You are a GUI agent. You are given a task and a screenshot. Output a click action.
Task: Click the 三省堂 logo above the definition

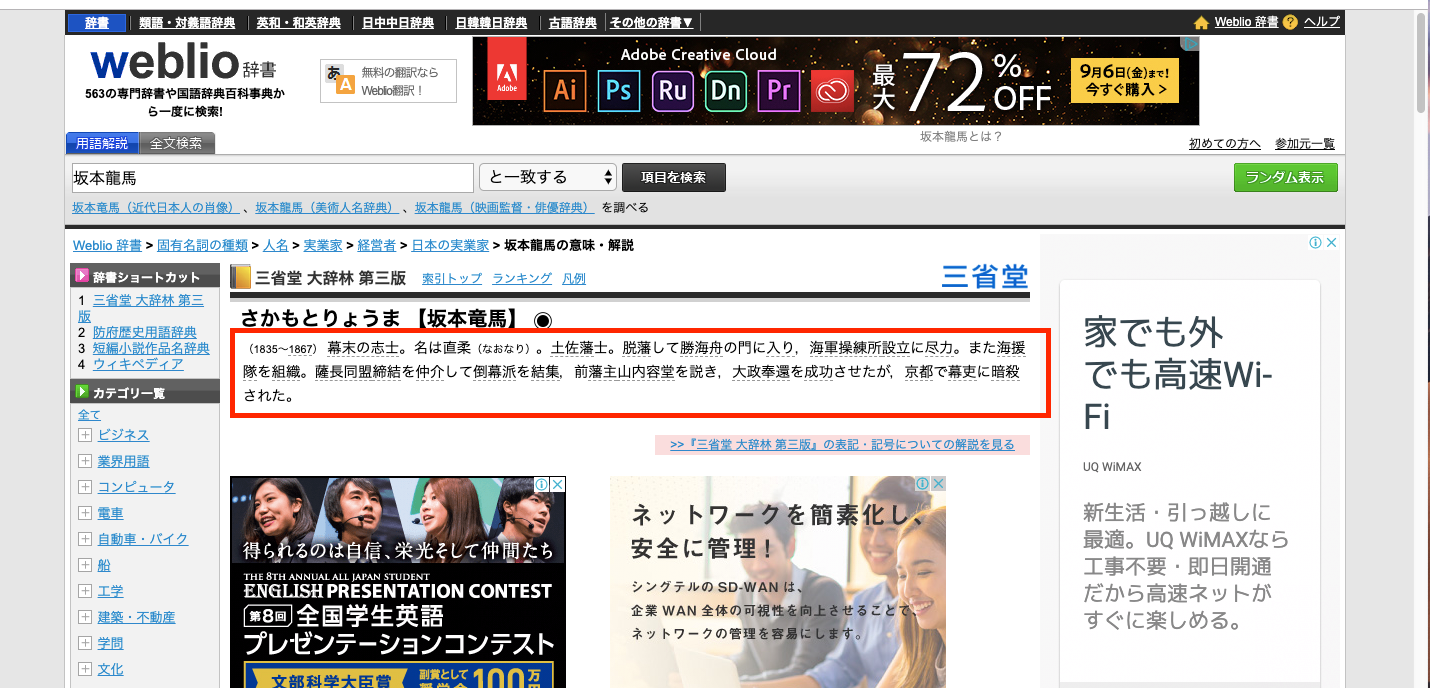coord(984,277)
